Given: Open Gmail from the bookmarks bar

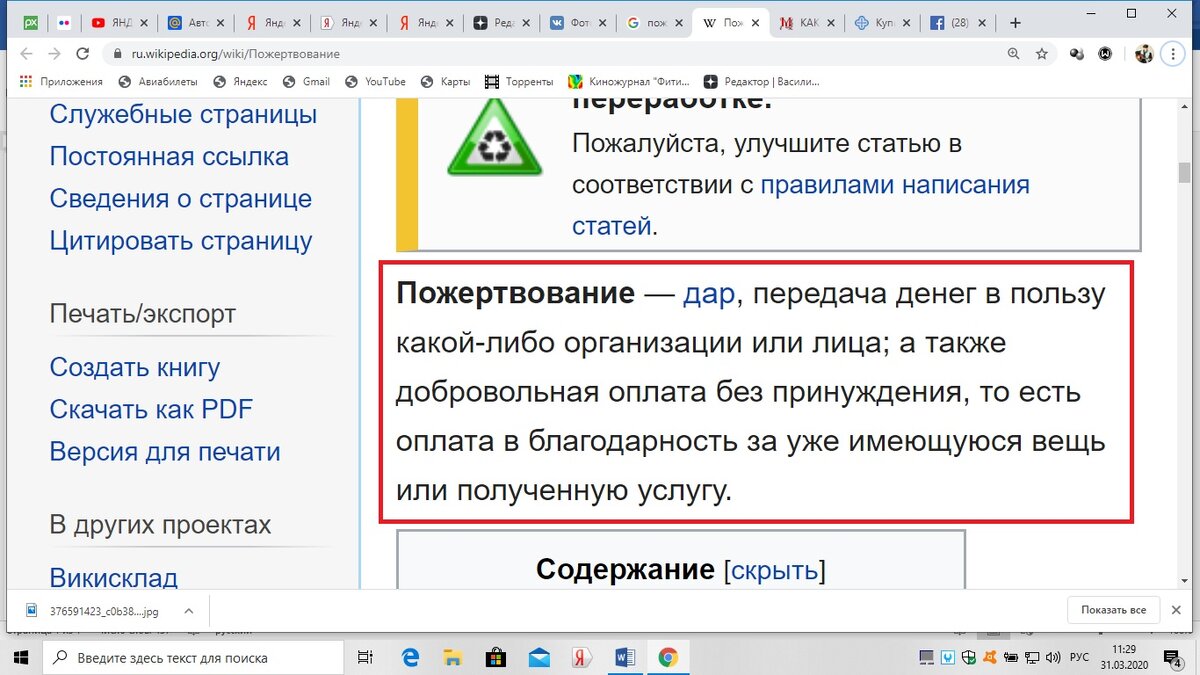Looking at the screenshot, I should pos(306,81).
